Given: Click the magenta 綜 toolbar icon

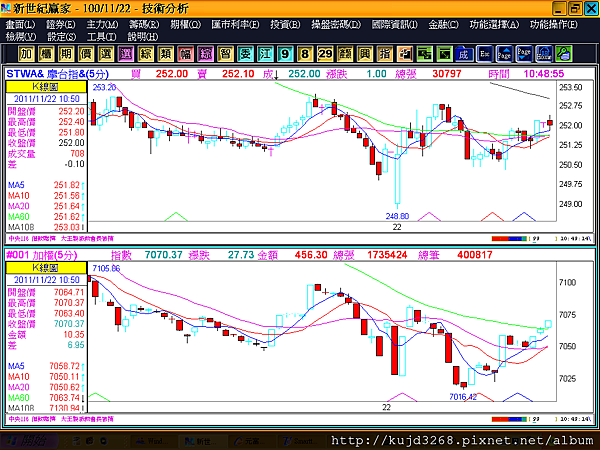Looking at the screenshot, I should click(x=205, y=54).
